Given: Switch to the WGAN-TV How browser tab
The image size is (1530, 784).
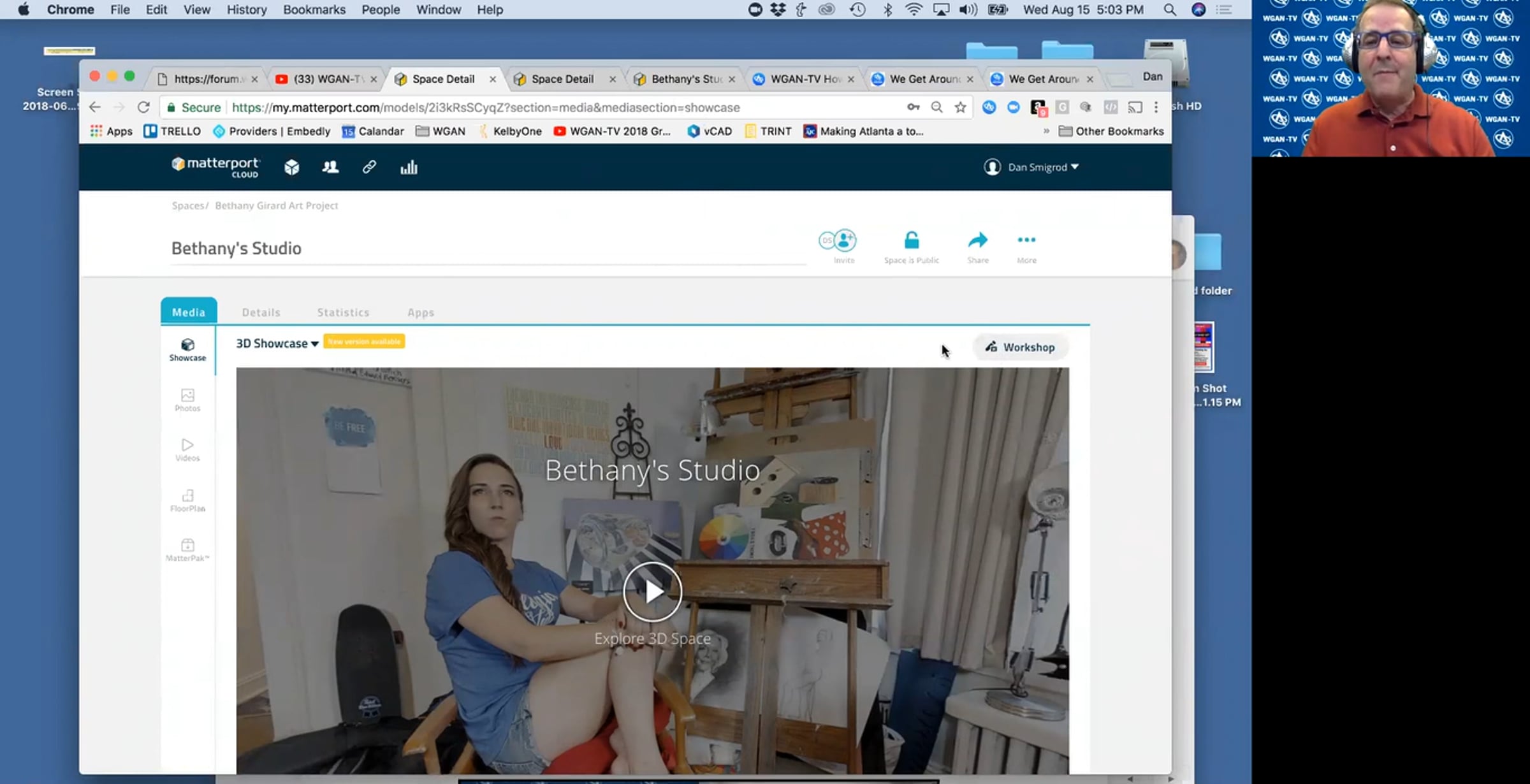Looking at the screenshot, I should pos(805,79).
